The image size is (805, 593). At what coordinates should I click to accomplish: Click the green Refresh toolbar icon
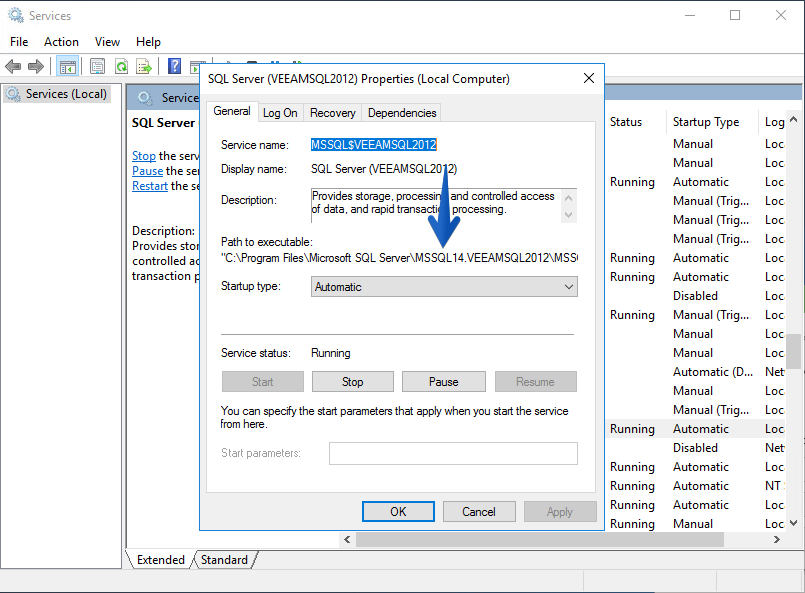click(x=122, y=66)
